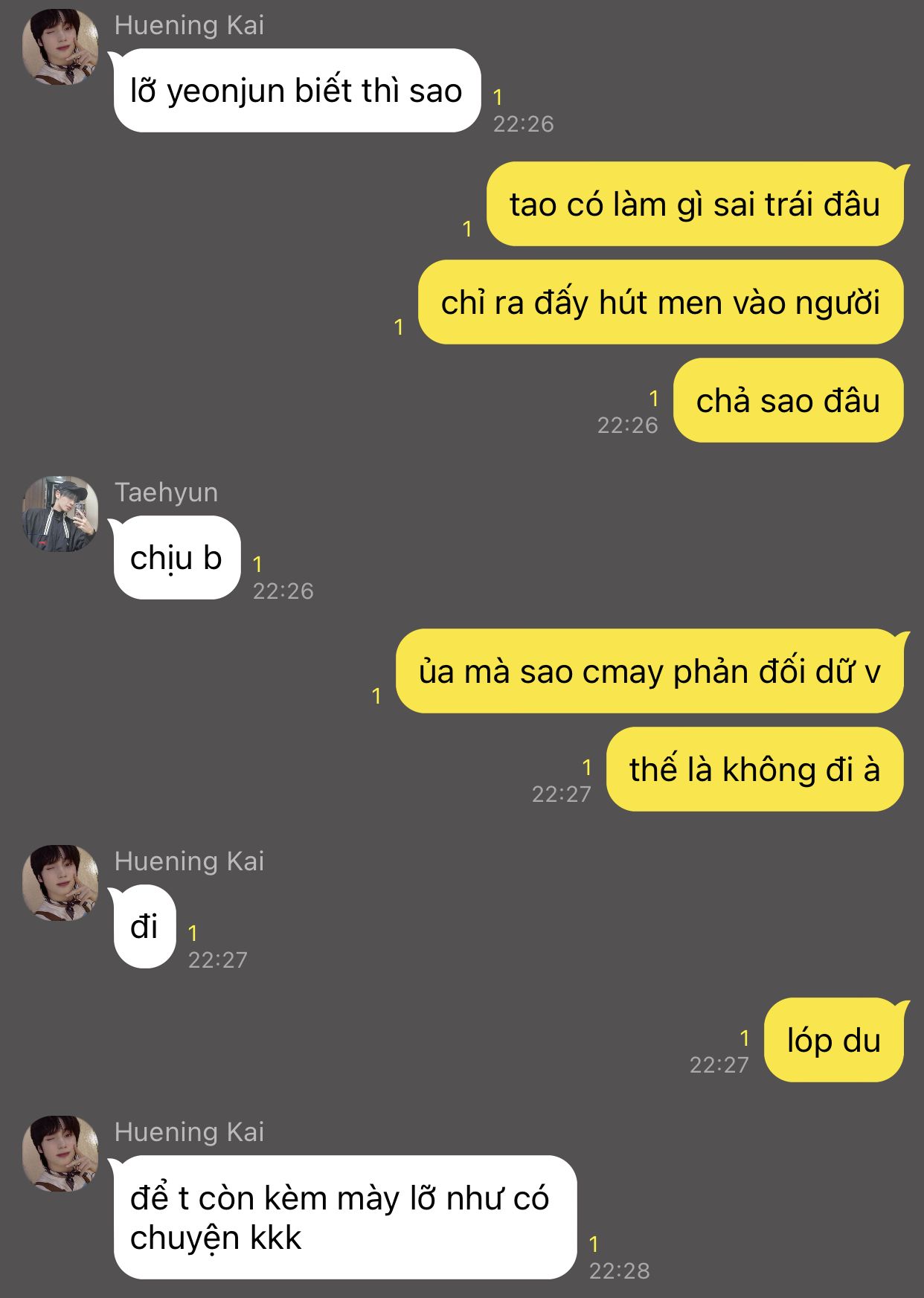Tap the 'tao có làm gì sai trái đâu' bubble
This screenshot has height=1298, width=924.
coord(696,204)
